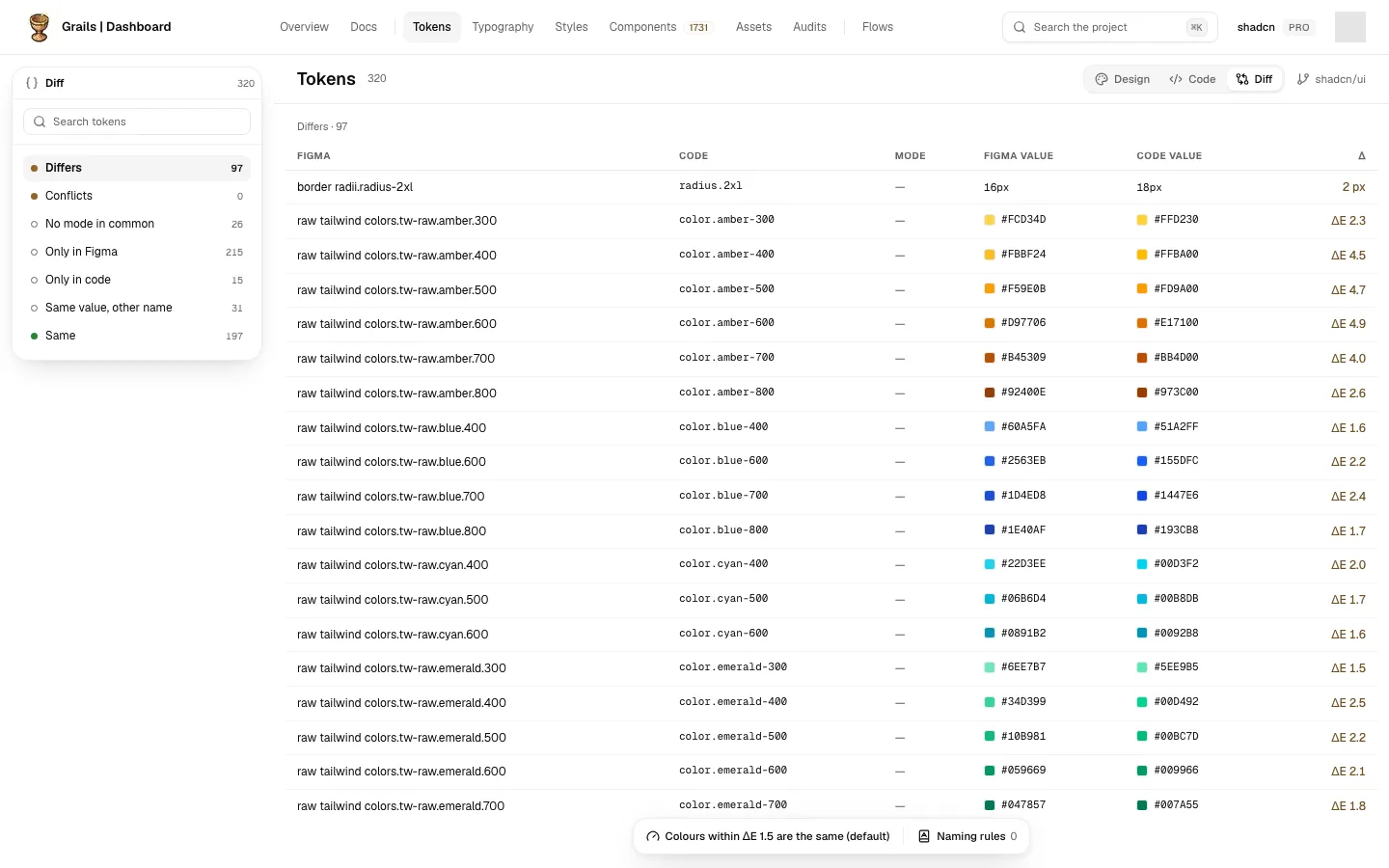Select the Same value, other name filter
This screenshot has height=868, width=1389.
click(137, 308)
